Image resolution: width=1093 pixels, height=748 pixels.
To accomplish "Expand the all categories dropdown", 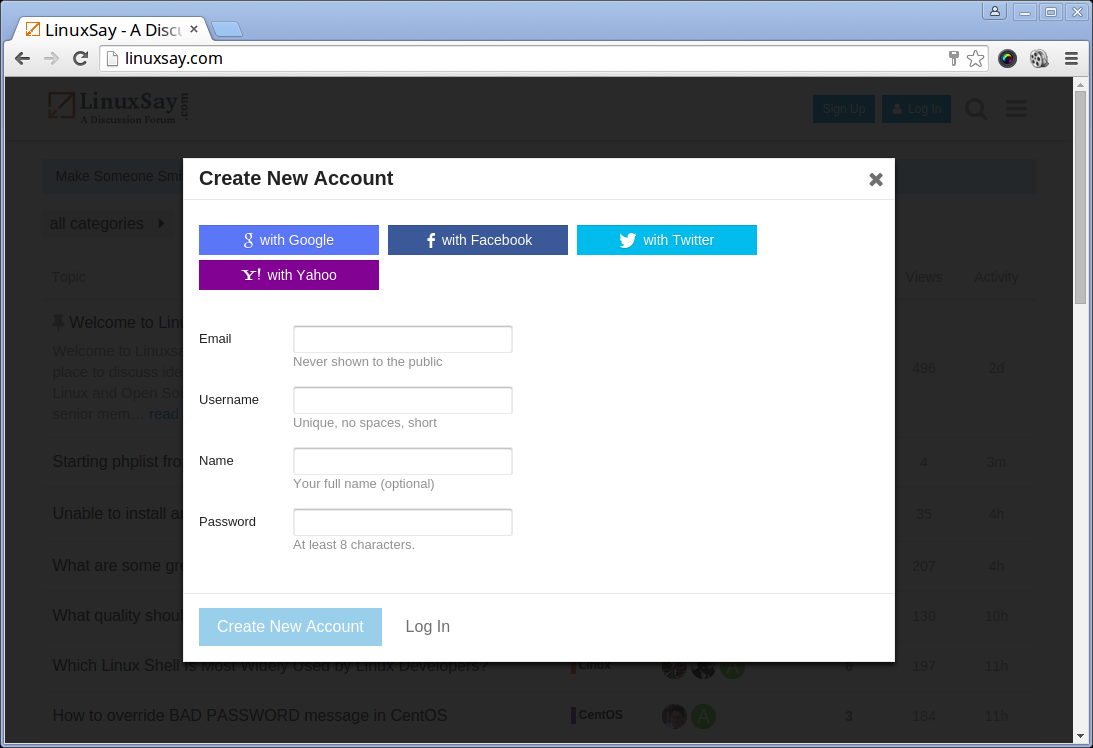I will [107, 224].
